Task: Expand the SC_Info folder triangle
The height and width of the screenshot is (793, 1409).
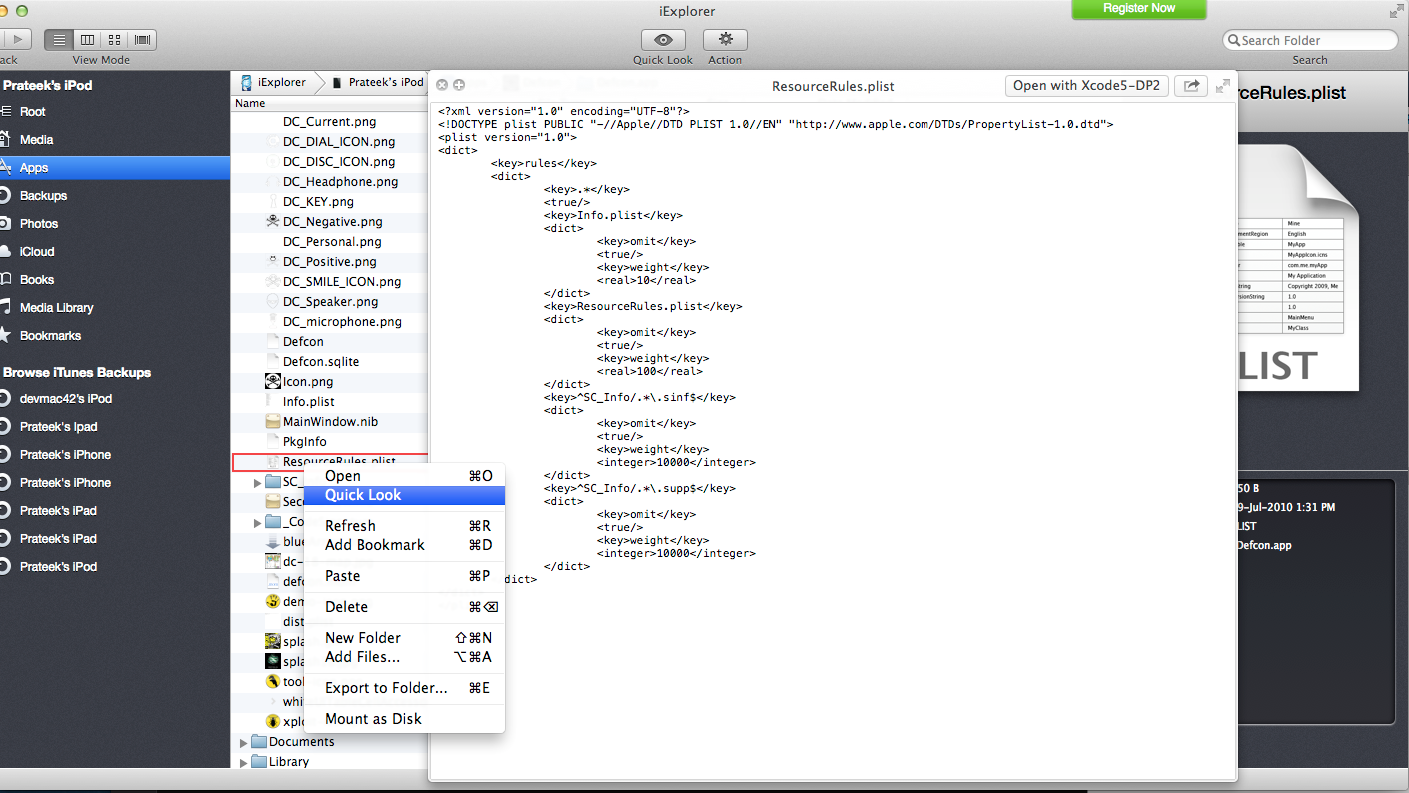Action: click(259, 482)
